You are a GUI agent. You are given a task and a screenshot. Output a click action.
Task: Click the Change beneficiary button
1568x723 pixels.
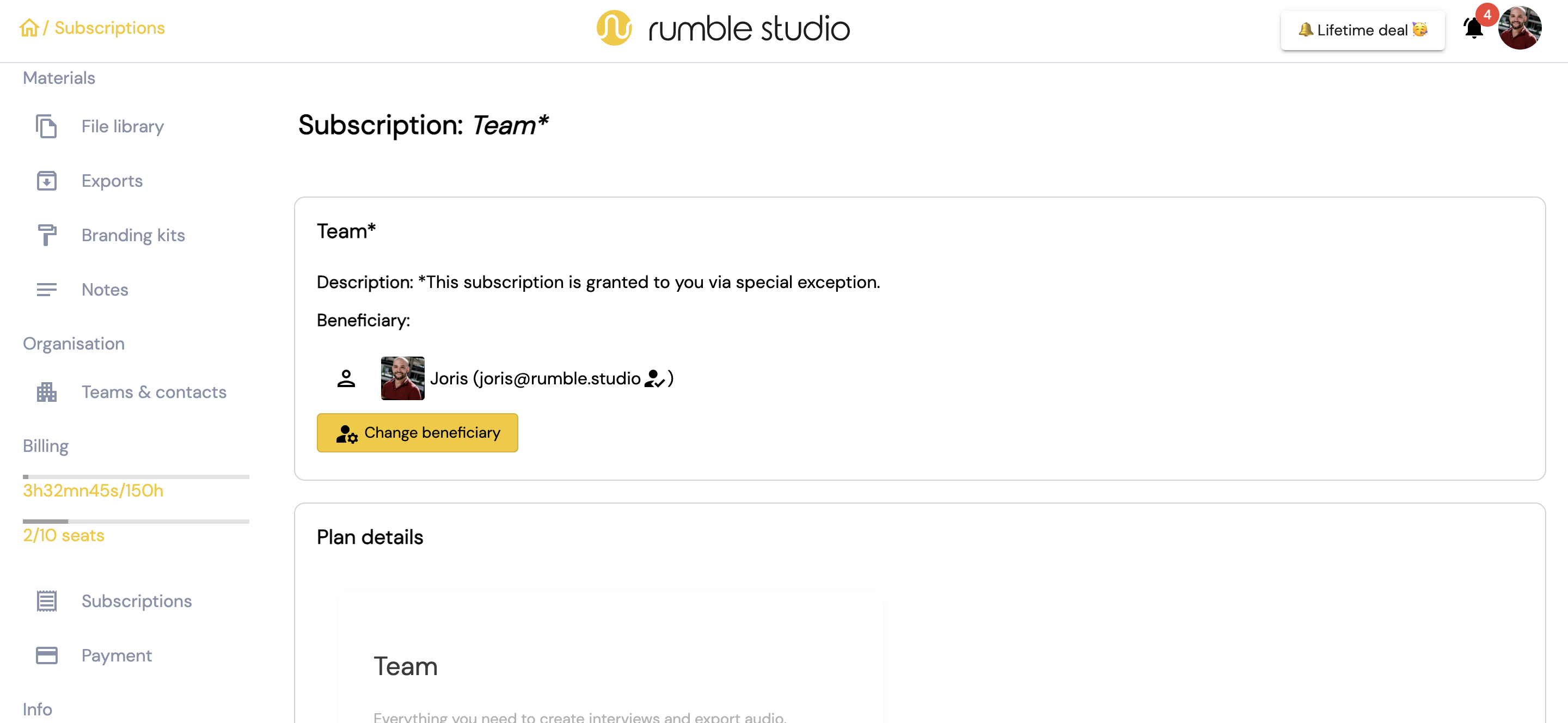(417, 433)
